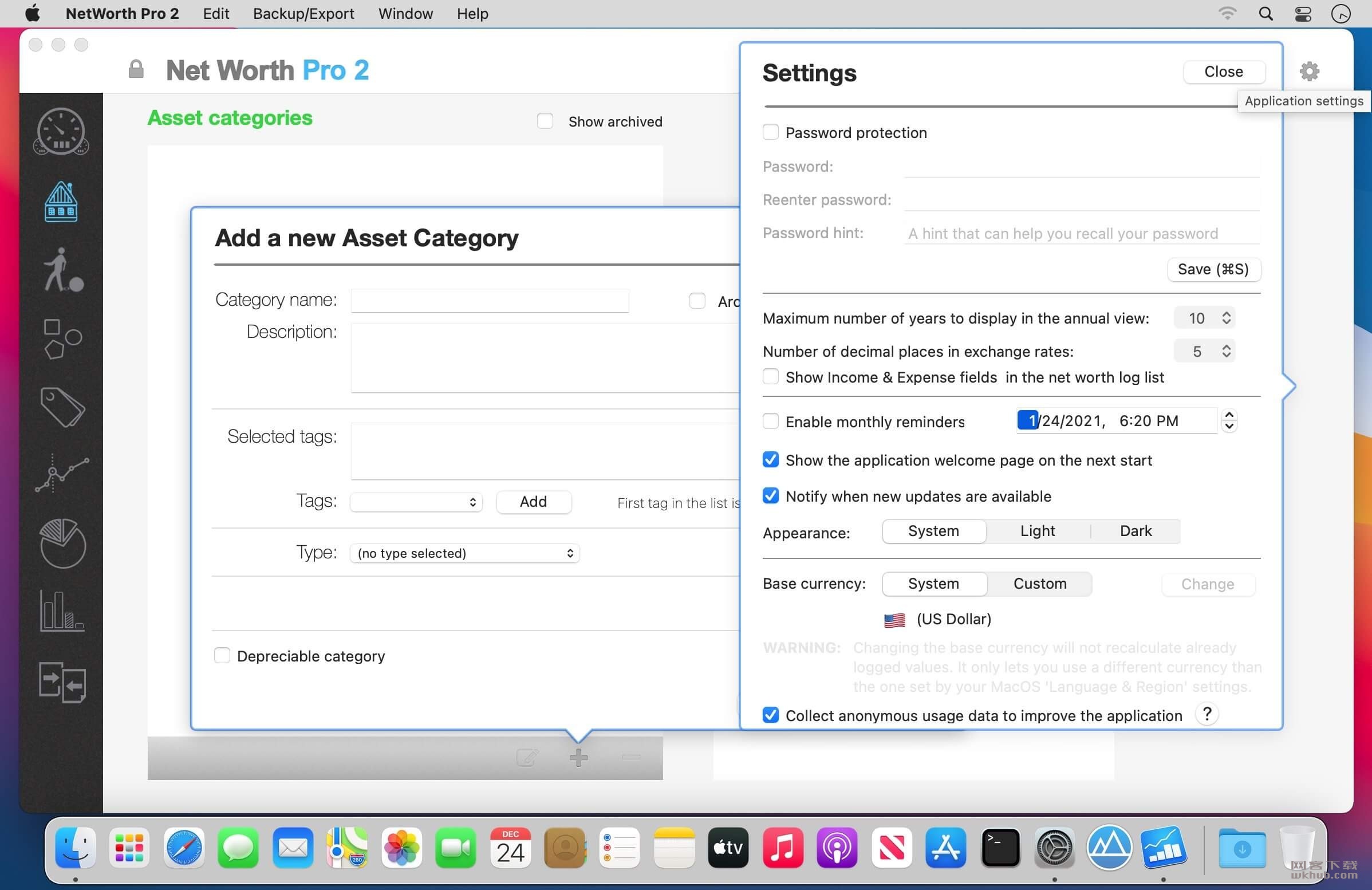Open the Tags sidebar icon
The image size is (1372, 890).
coord(63,407)
